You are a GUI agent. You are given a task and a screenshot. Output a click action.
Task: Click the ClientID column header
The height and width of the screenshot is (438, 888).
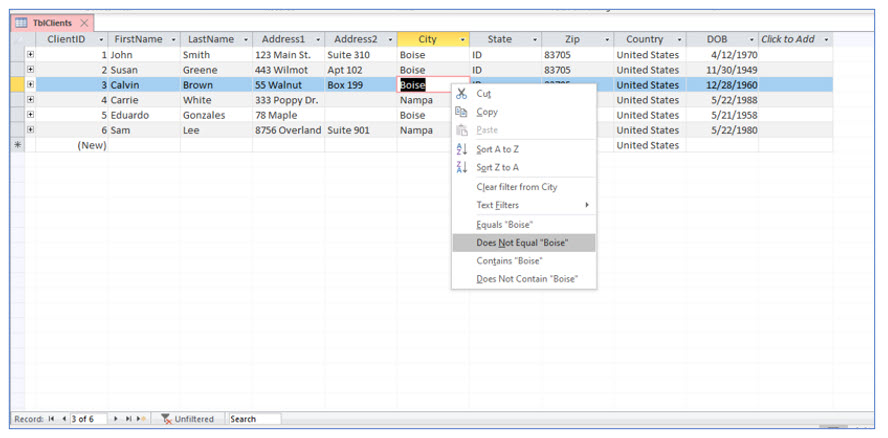pyautogui.click(x=71, y=40)
